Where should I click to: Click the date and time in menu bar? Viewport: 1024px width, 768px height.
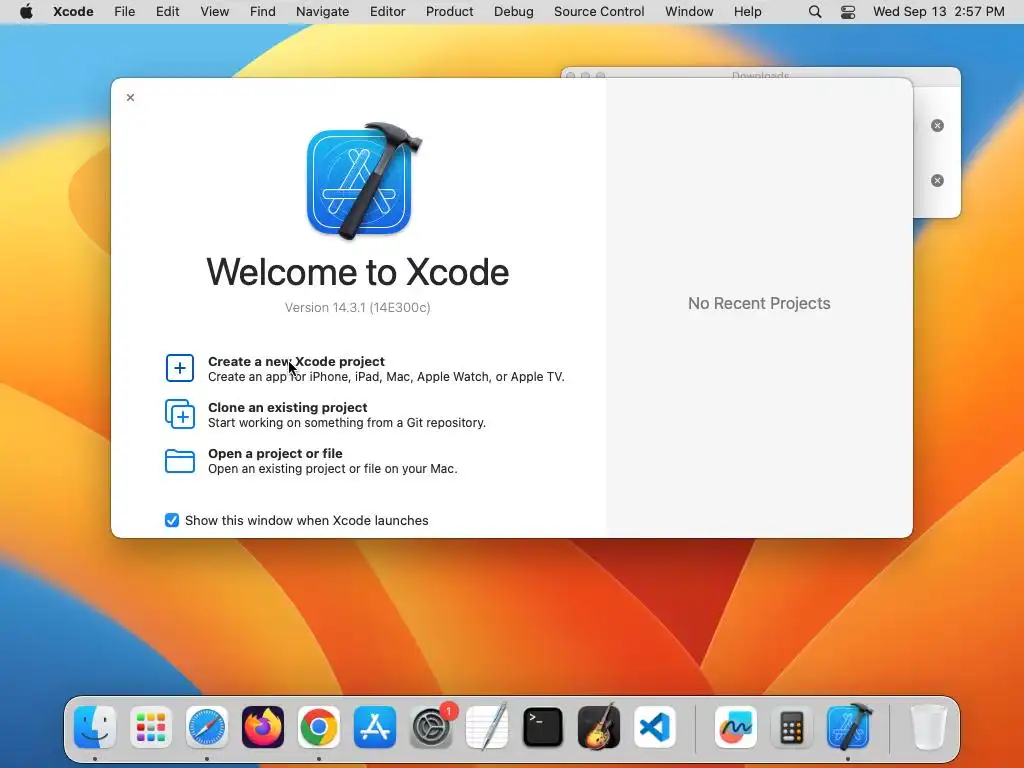(x=938, y=12)
